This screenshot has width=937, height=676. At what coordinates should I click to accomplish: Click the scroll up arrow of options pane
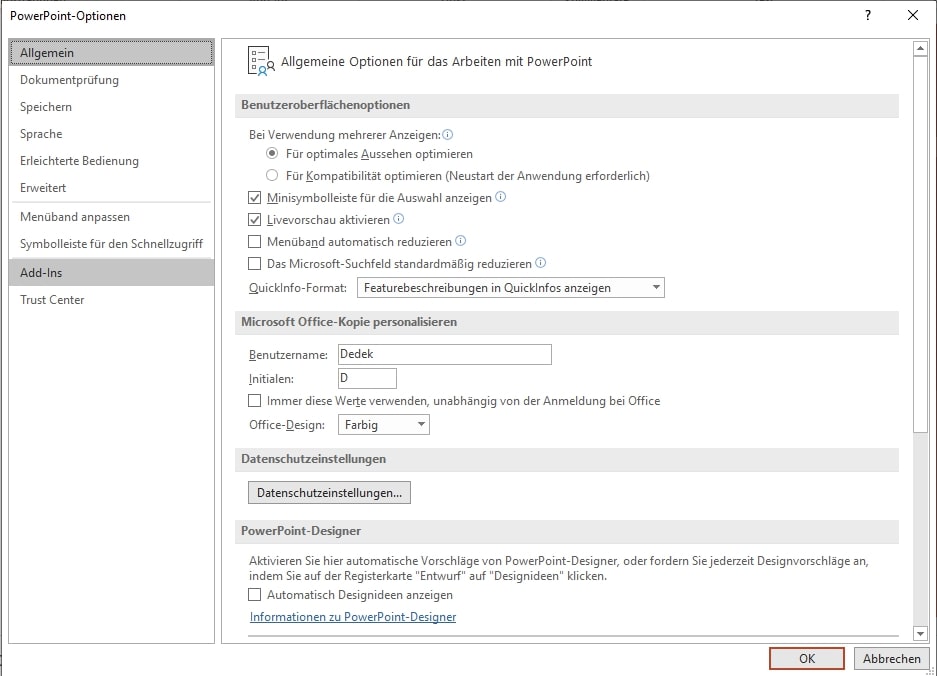tap(920, 48)
